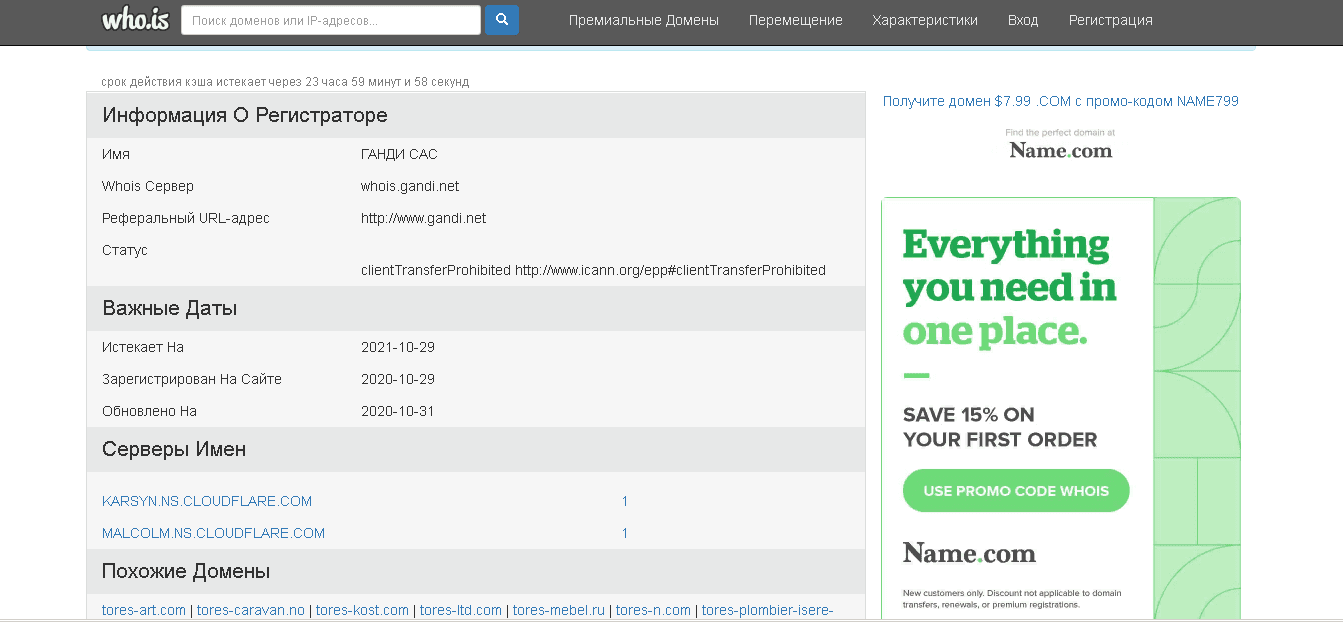
Task: Click the tores-ltd.com link
Action: 460,610
